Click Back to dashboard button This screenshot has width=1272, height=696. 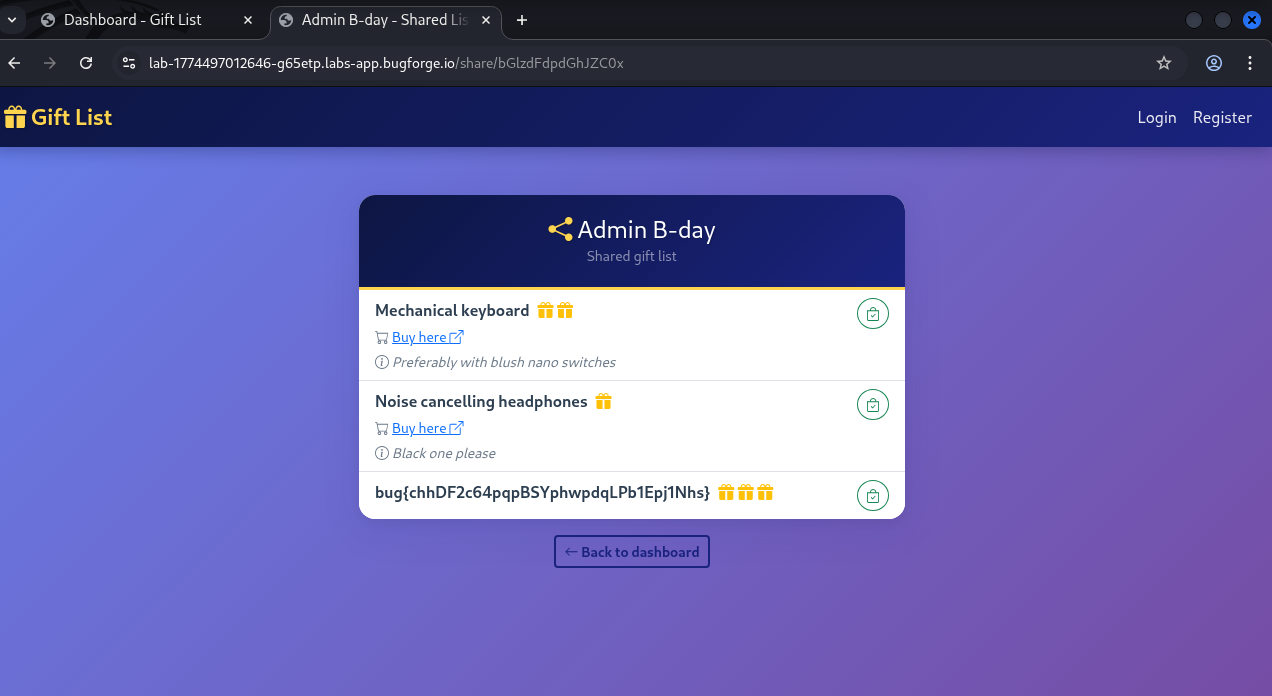click(632, 552)
